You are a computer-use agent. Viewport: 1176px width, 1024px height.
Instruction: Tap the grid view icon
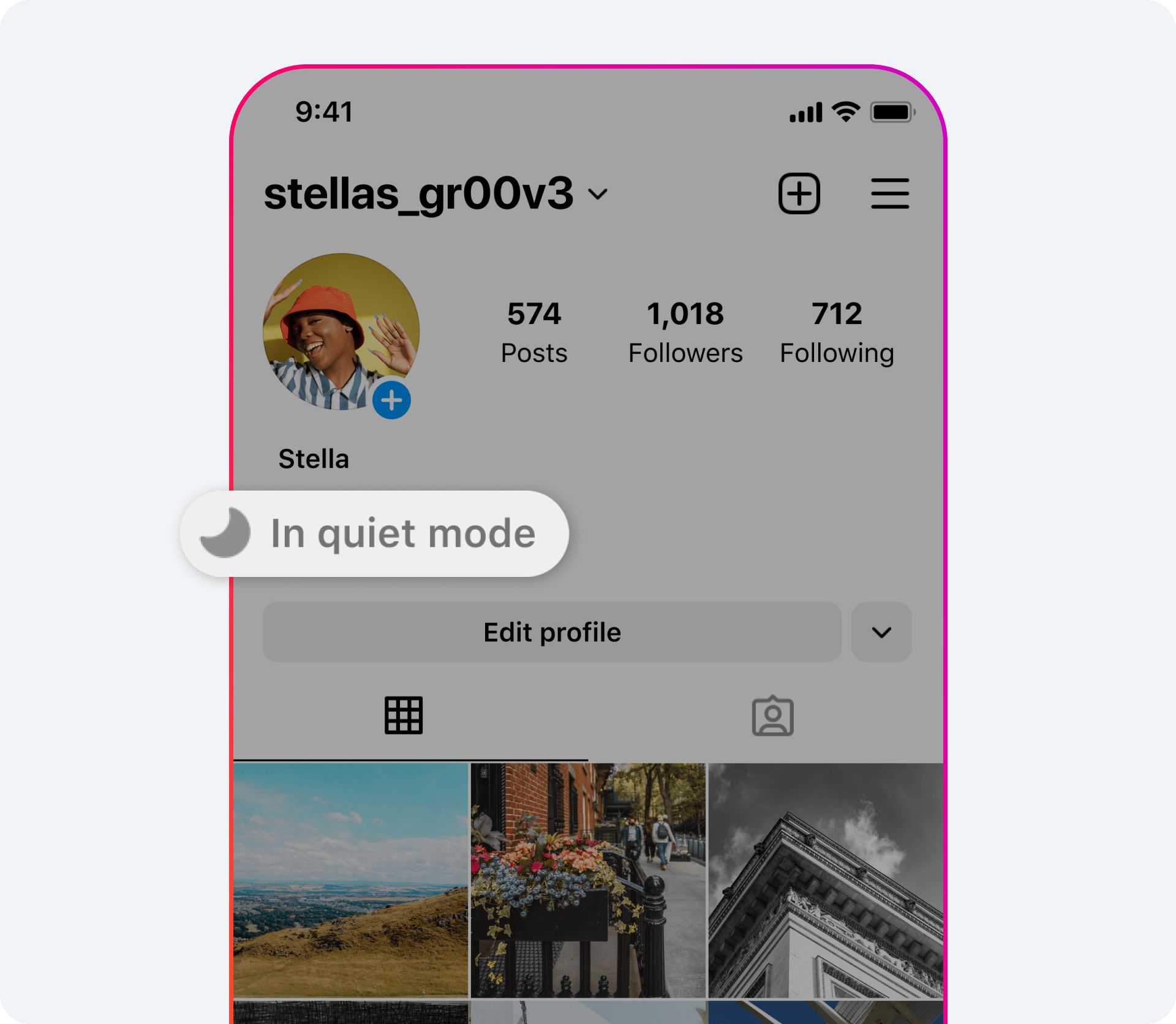click(x=404, y=715)
